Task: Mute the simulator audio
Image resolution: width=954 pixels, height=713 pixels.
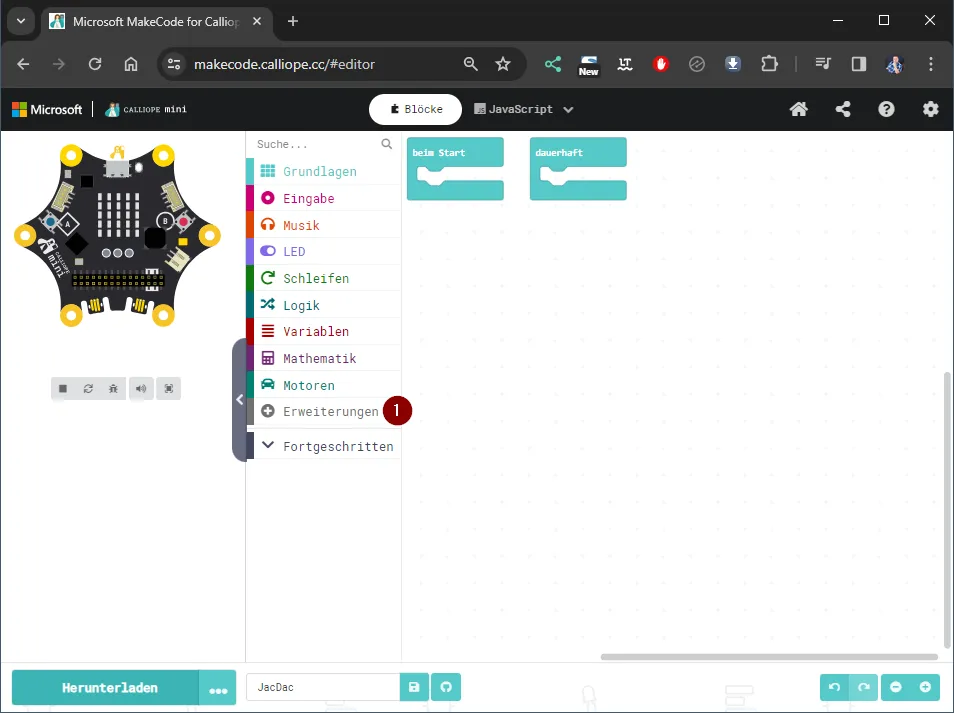Action: pos(141,389)
